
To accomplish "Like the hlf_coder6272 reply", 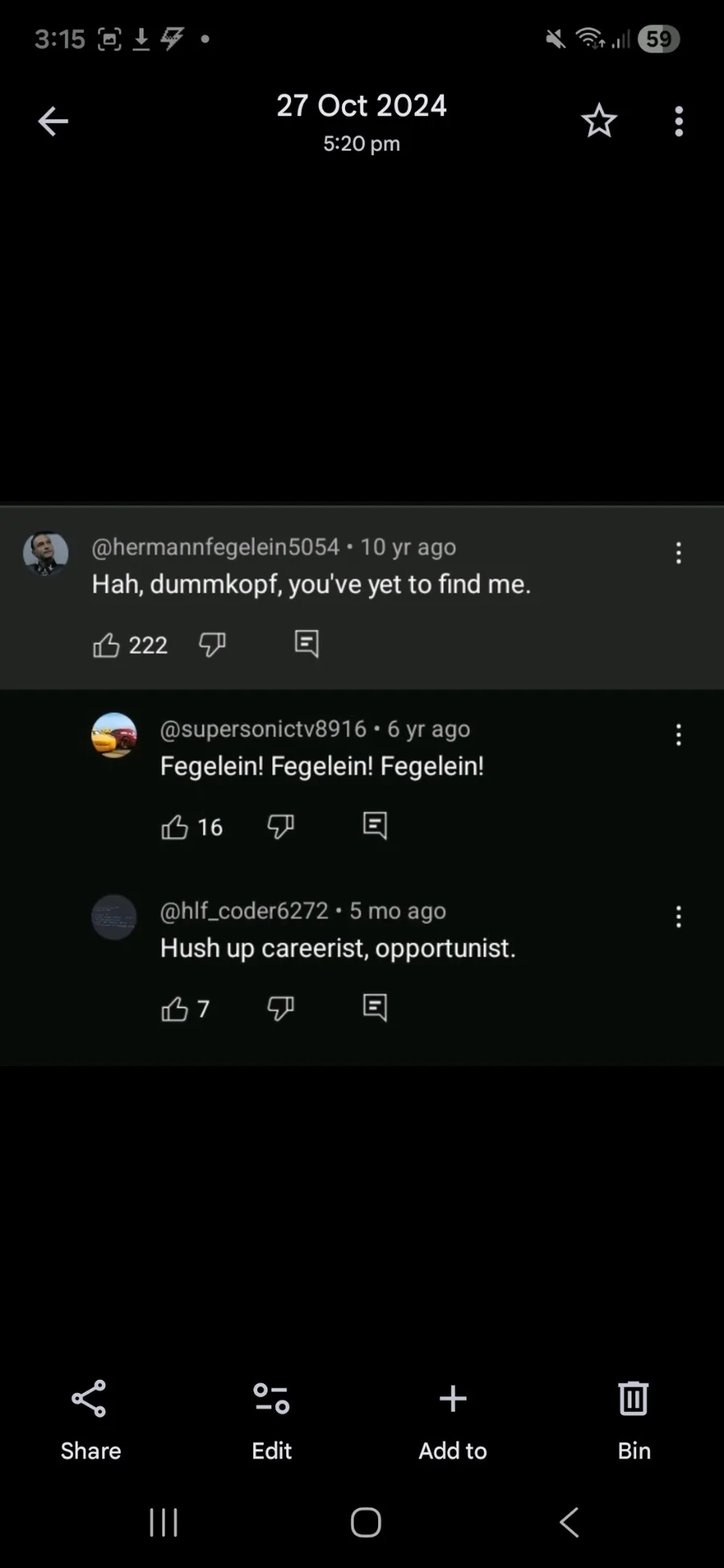I will pos(175,1008).
